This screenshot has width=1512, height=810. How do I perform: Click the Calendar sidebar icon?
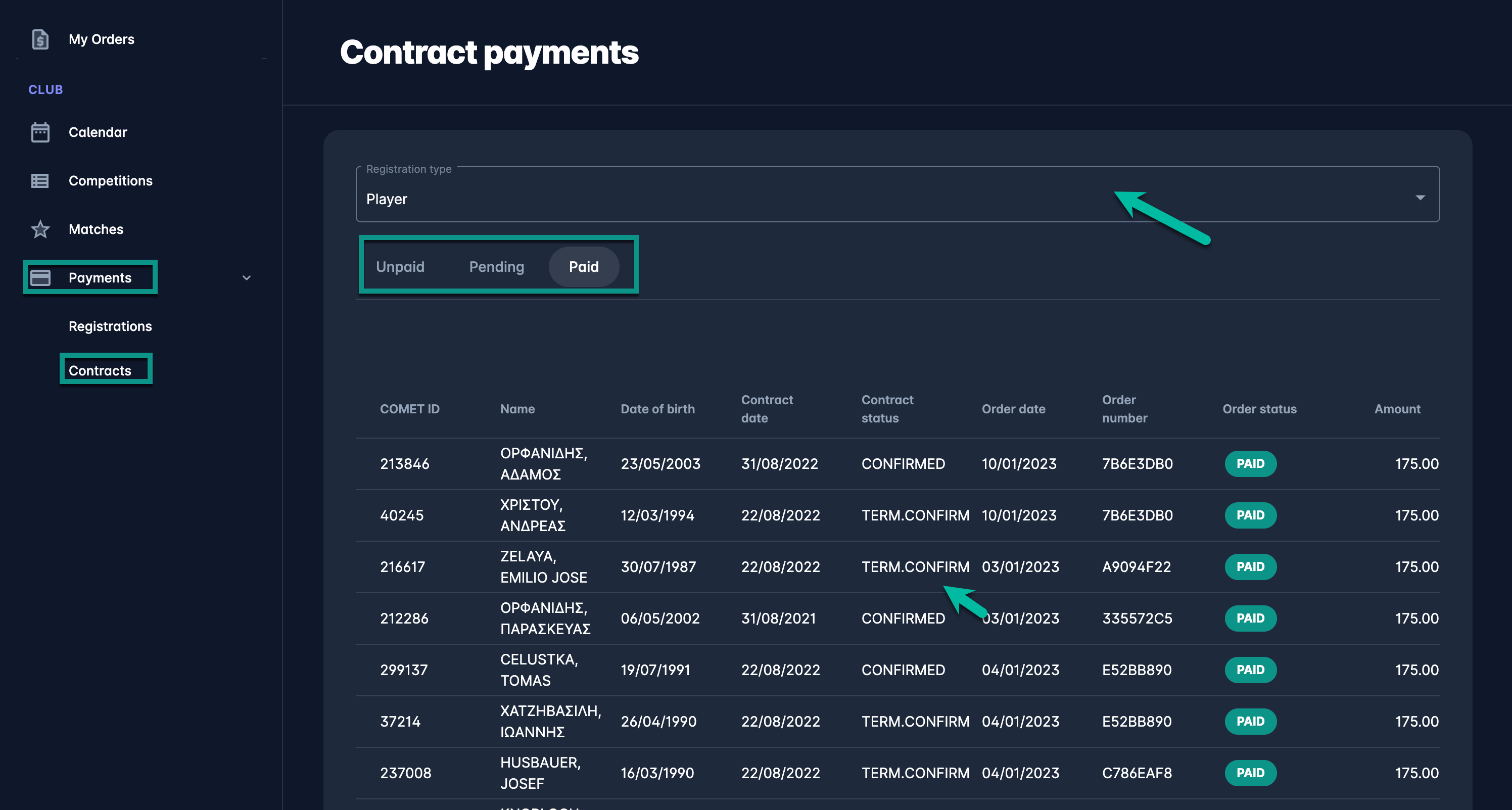click(40, 132)
